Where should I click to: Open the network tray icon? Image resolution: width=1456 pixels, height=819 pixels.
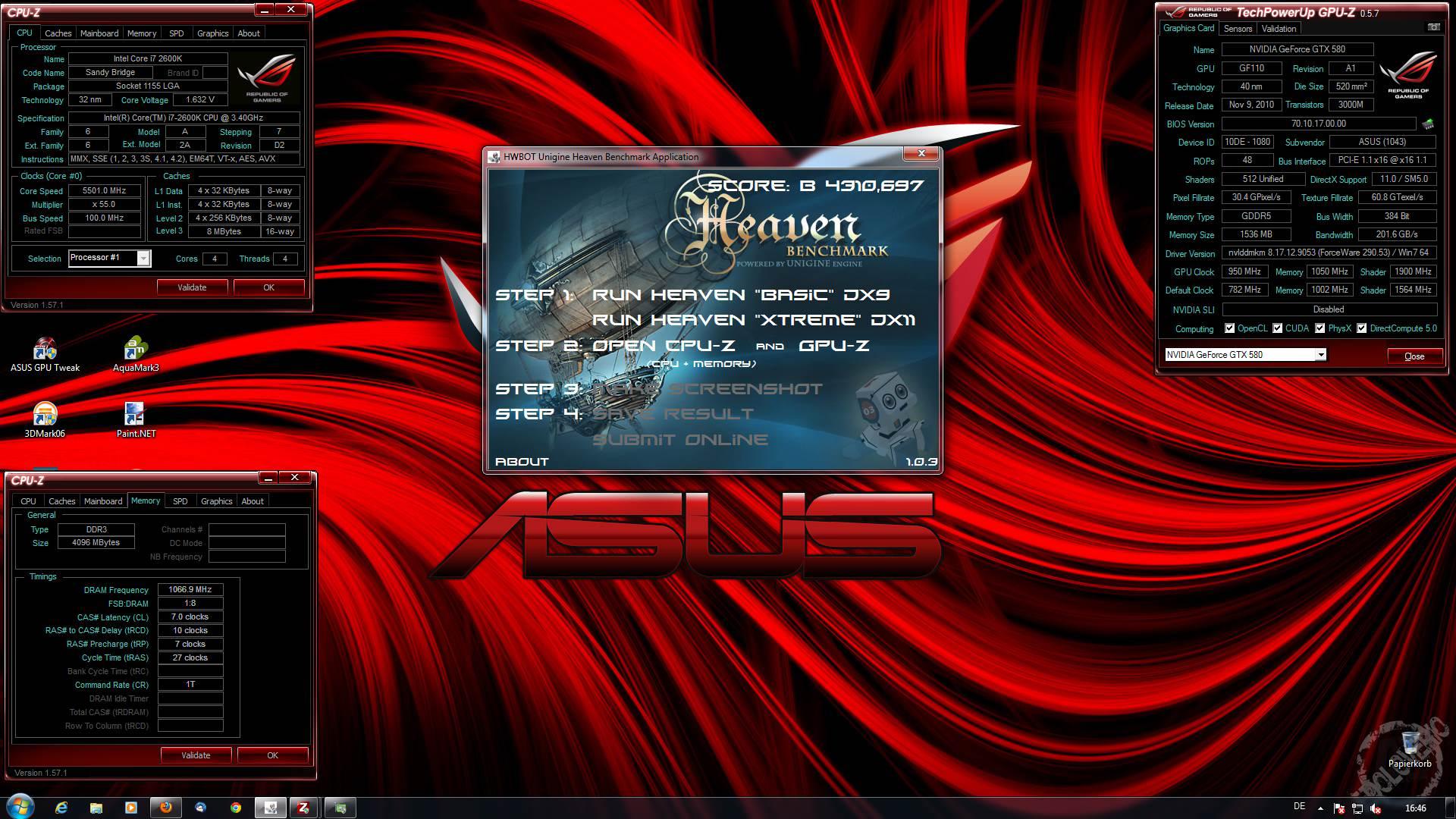(x=1357, y=808)
